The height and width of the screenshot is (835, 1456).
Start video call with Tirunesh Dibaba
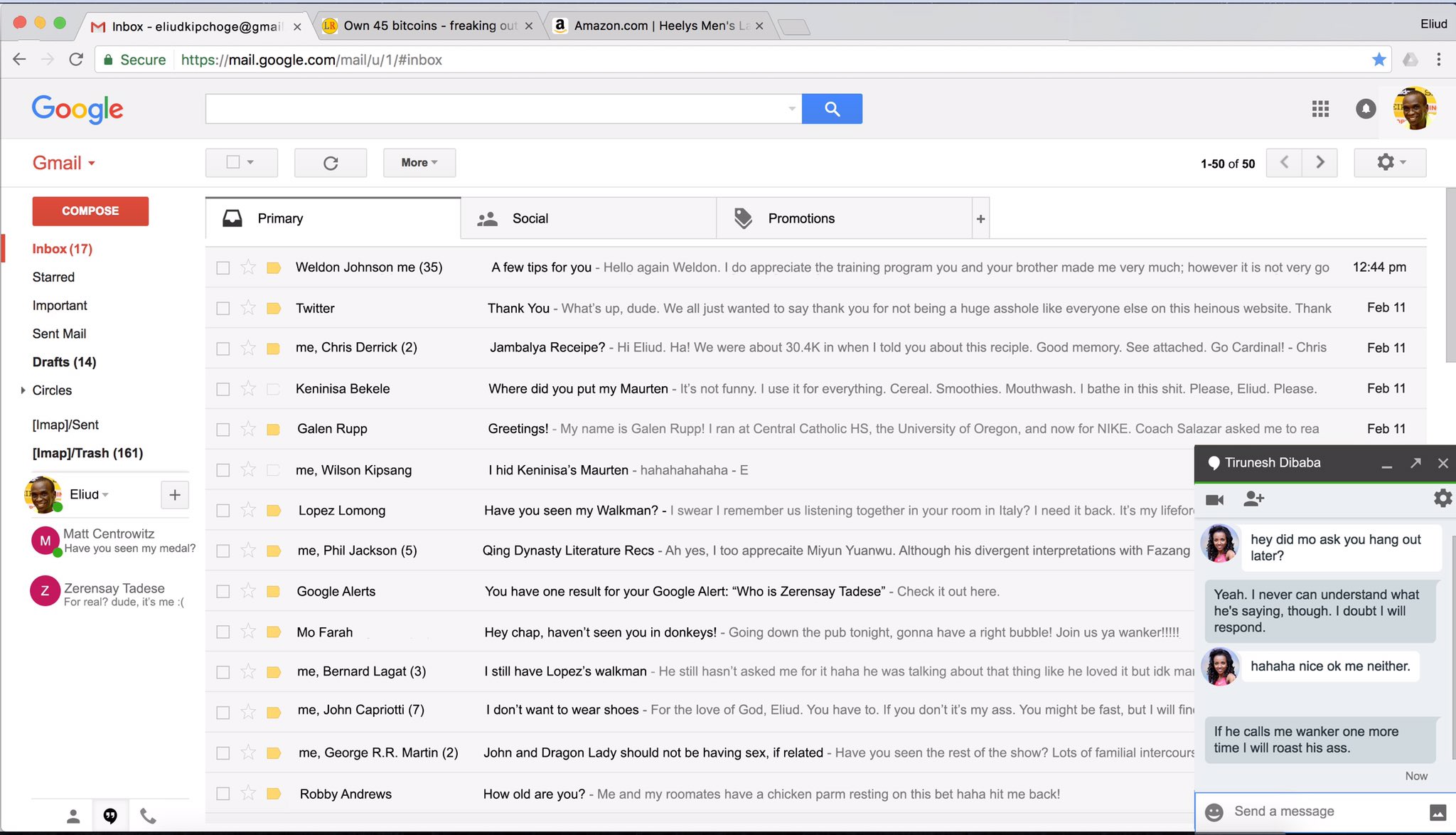pyautogui.click(x=1215, y=499)
